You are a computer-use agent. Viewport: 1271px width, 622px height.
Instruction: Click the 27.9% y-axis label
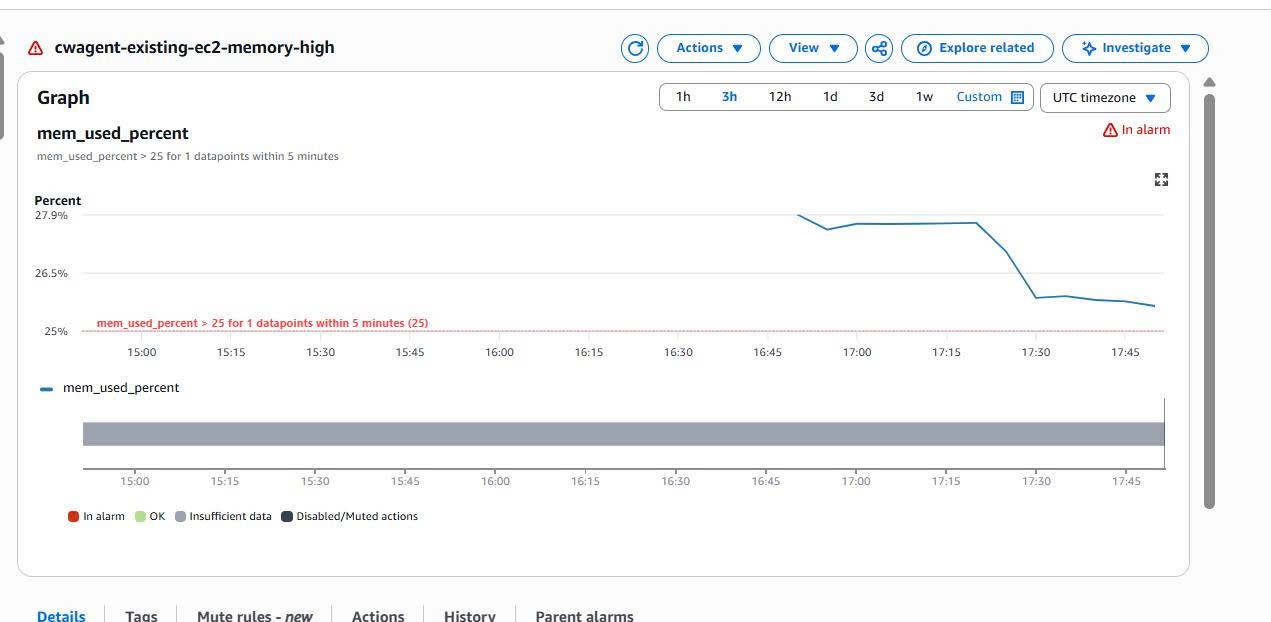51,215
